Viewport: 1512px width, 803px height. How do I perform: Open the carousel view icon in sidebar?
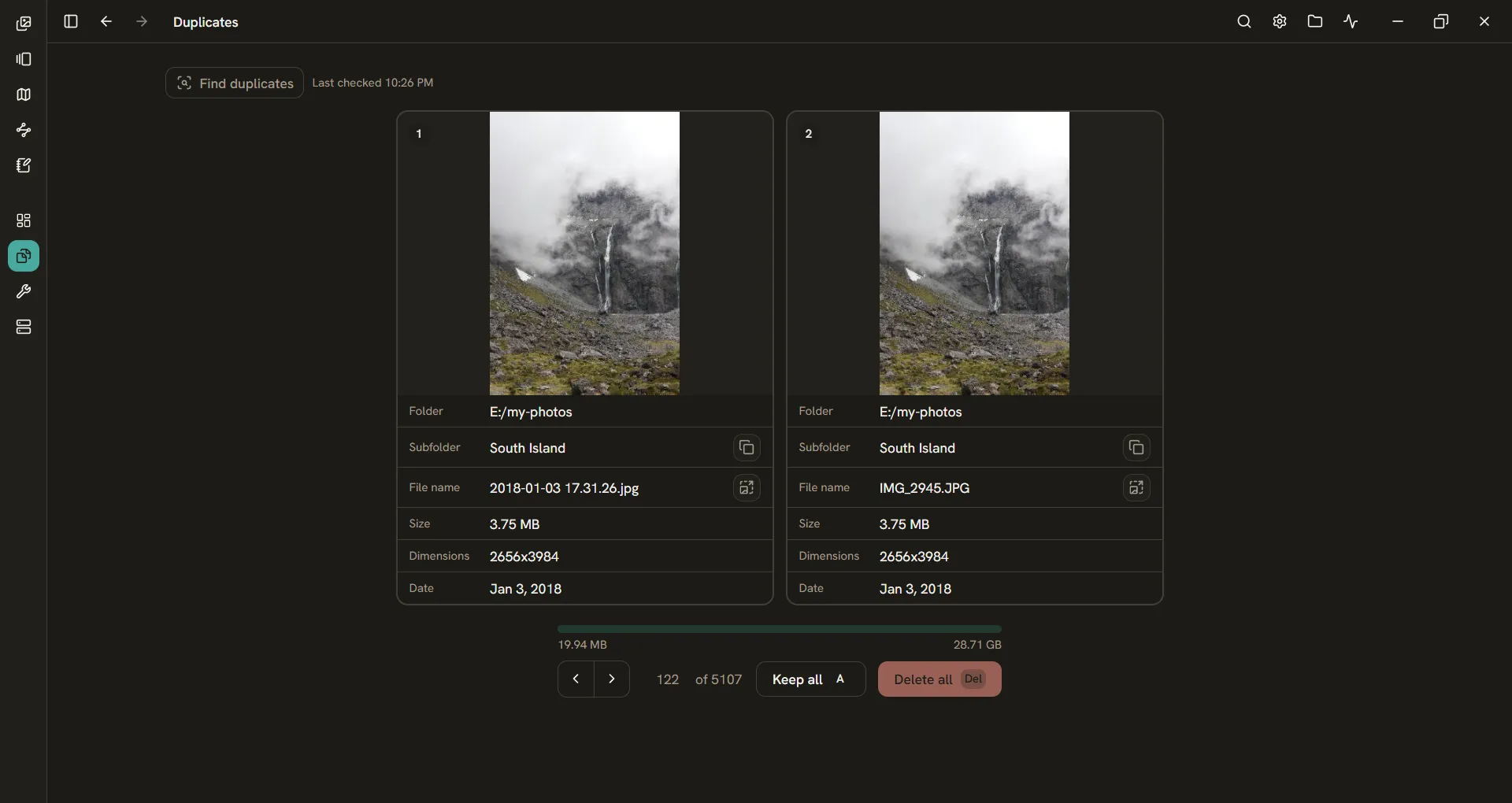click(x=24, y=59)
